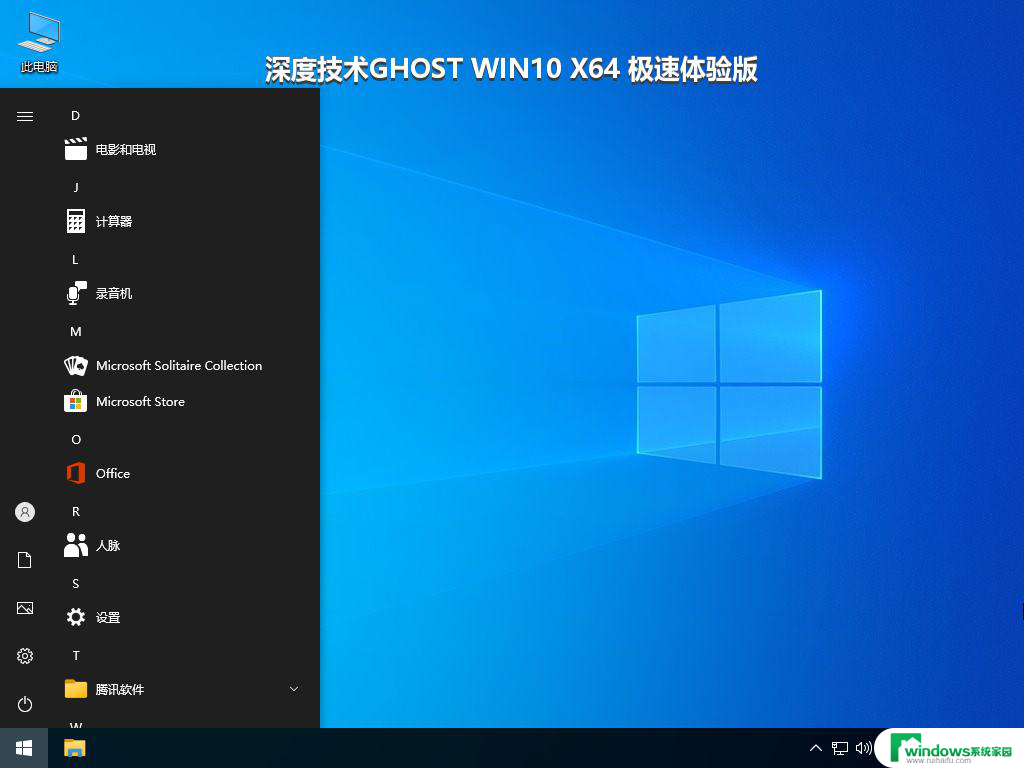The width and height of the screenshot is (1024, 768).
Task: Jump via letter R header
Action: [76, 511]
